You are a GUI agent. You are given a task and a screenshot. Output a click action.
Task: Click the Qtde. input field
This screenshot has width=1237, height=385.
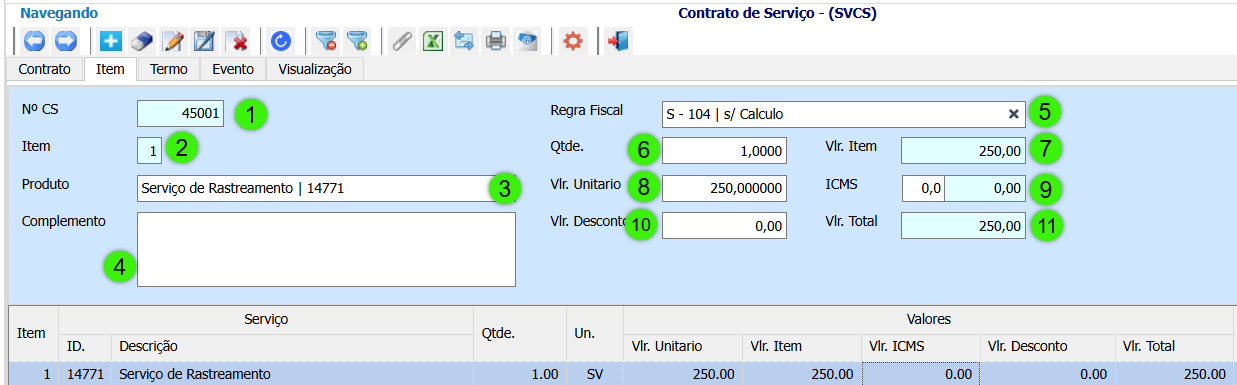pos(724,151)
